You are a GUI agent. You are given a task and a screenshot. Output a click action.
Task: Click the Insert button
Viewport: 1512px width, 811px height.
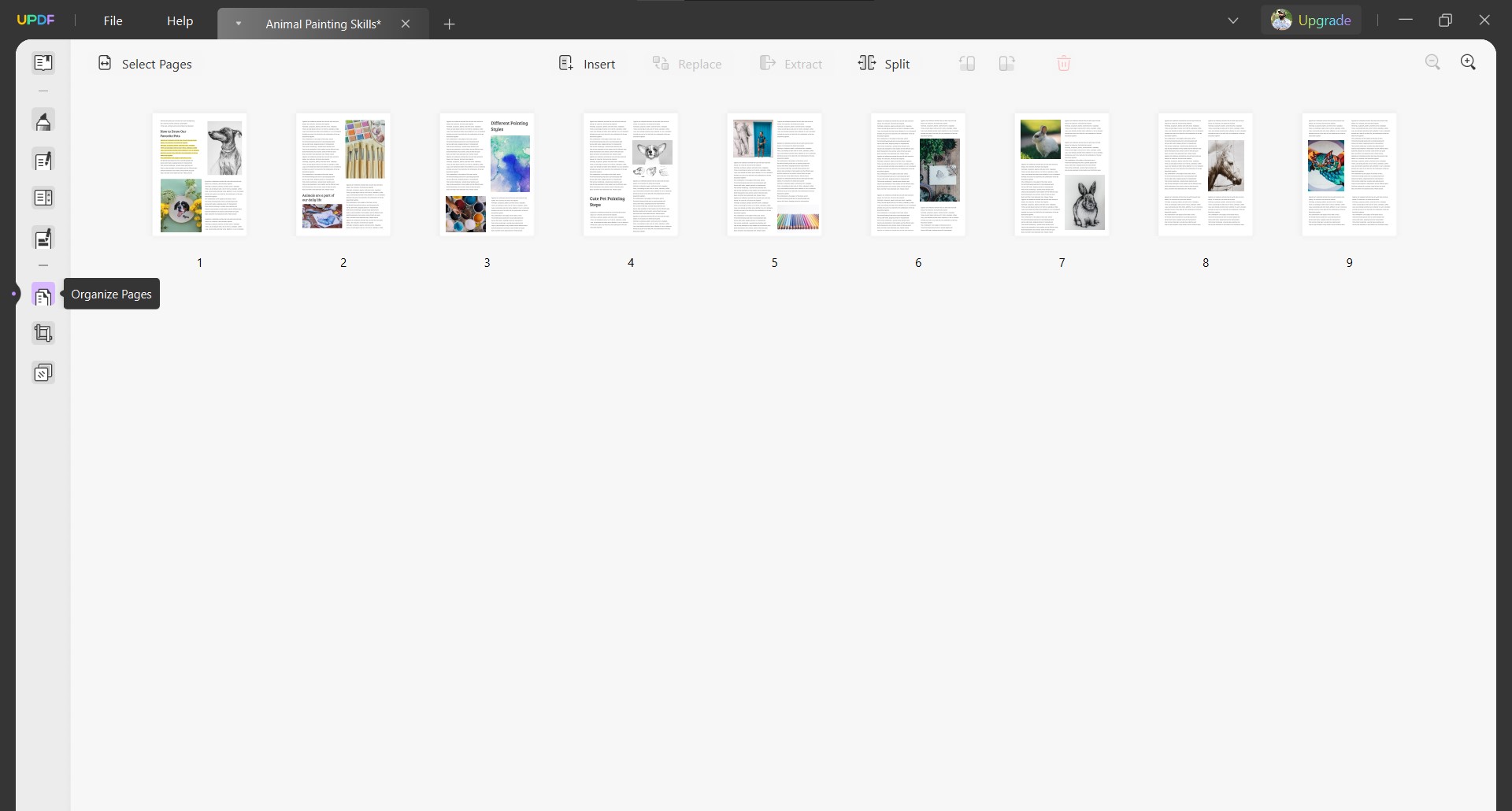(588, 63)
